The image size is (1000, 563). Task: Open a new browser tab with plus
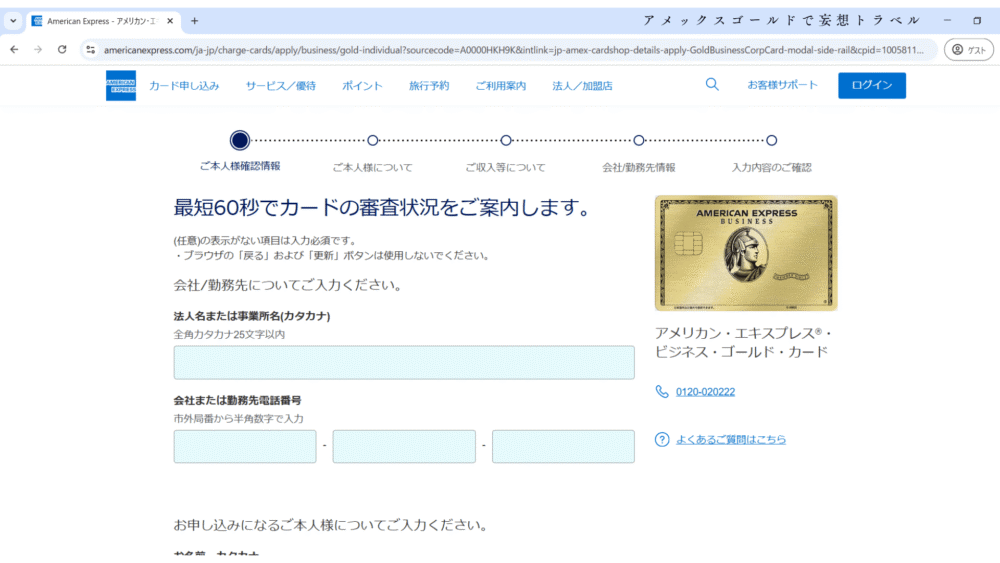coord(195,21)
